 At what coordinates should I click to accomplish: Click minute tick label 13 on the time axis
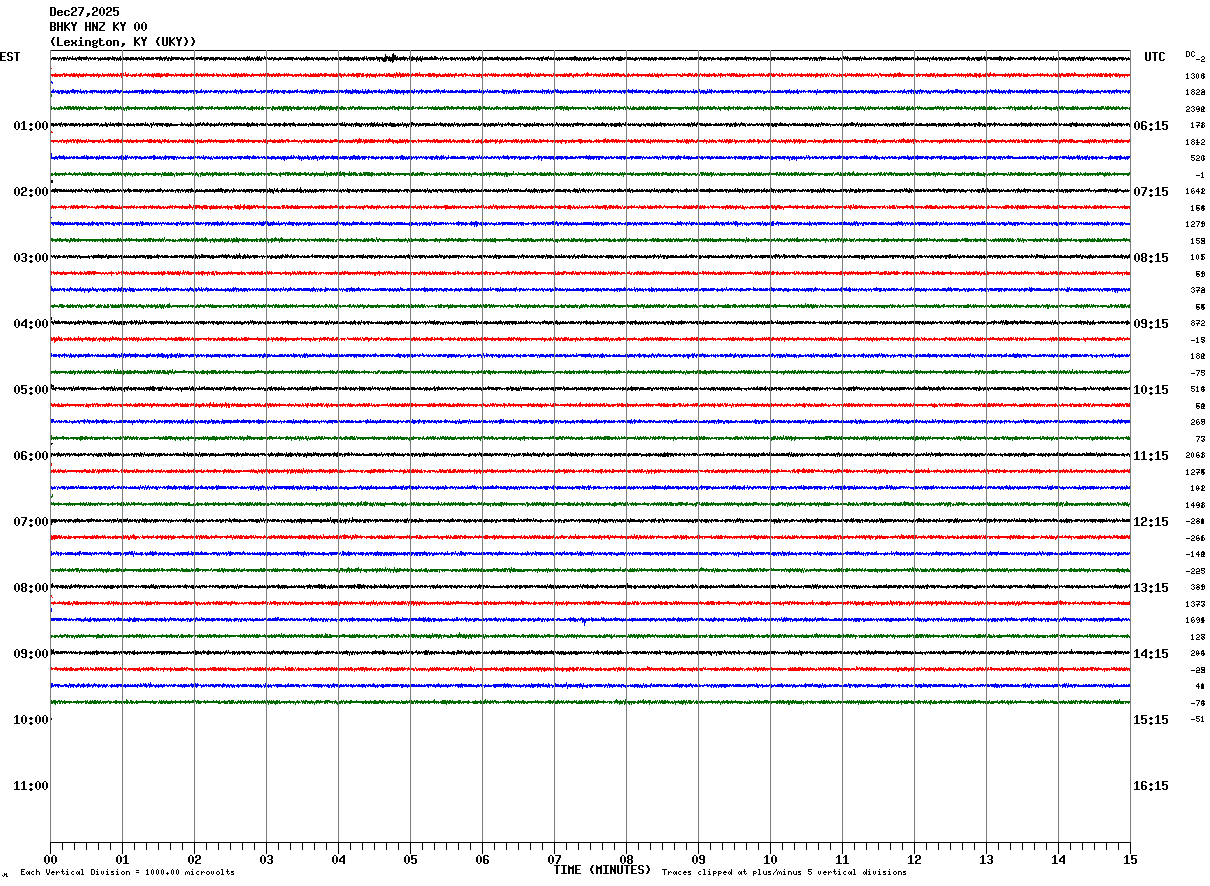[986, 860]
